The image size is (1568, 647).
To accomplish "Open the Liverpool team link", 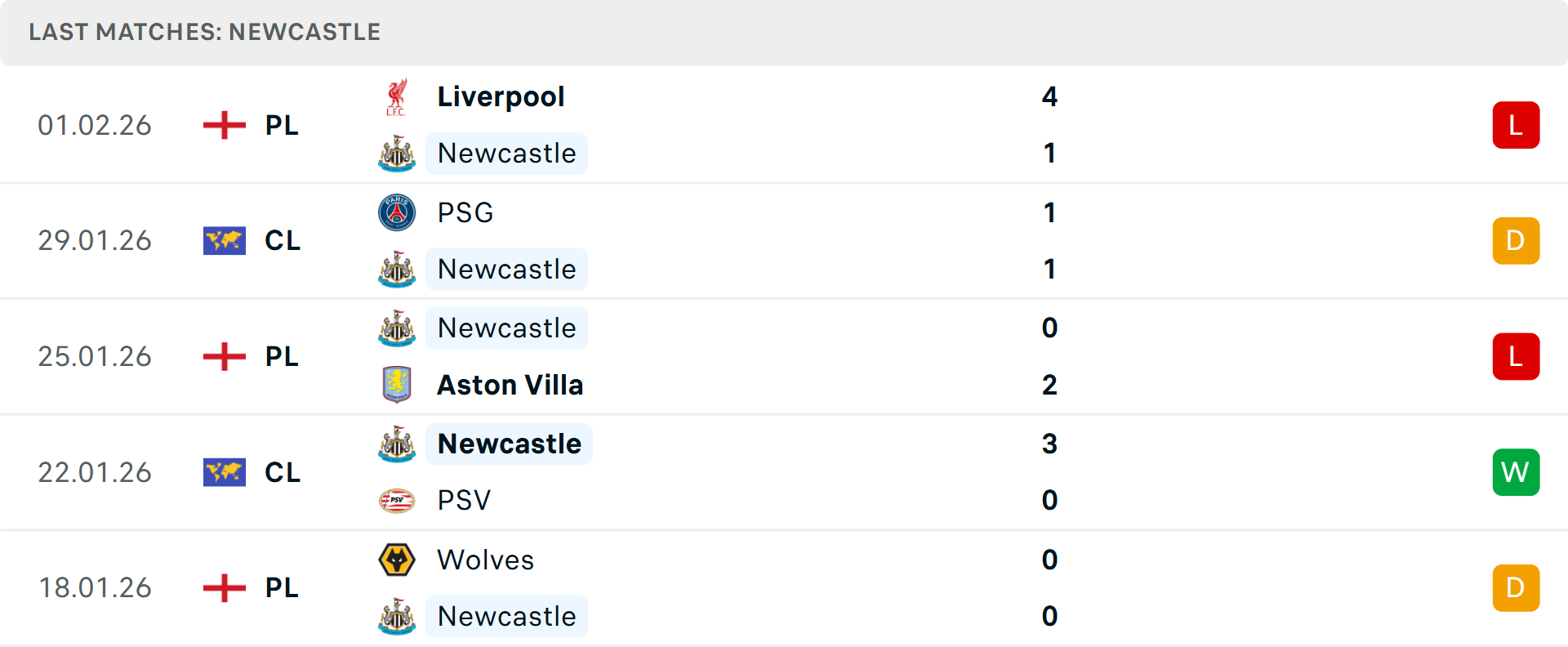I will pos(501,97).
